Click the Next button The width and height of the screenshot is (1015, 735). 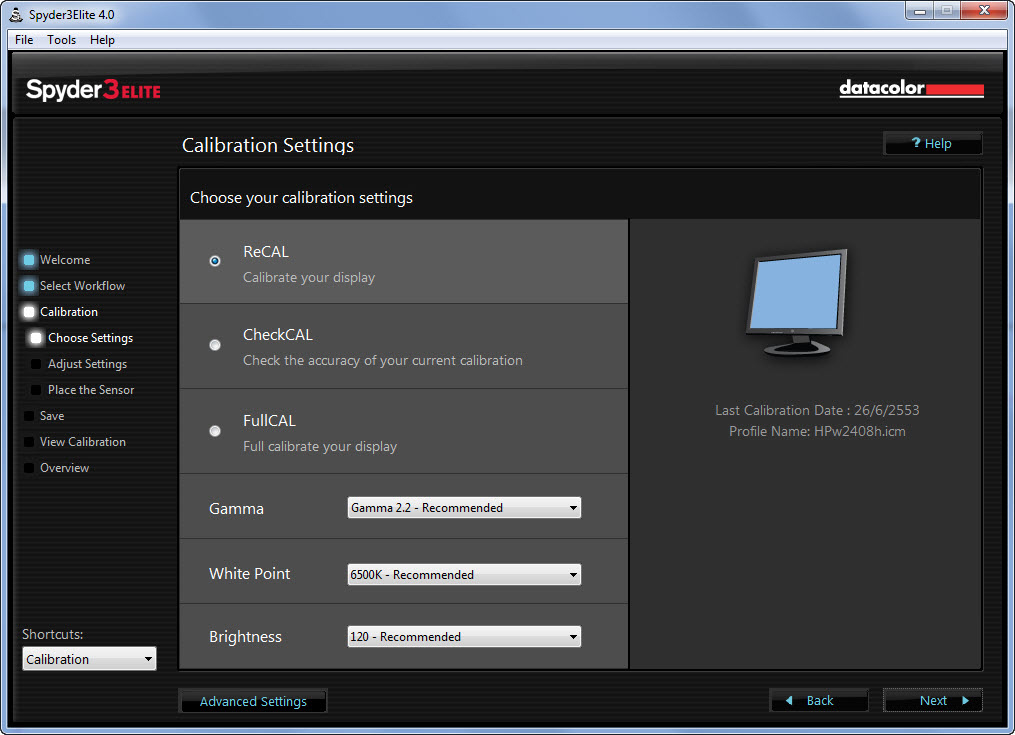tap(933, 701)
